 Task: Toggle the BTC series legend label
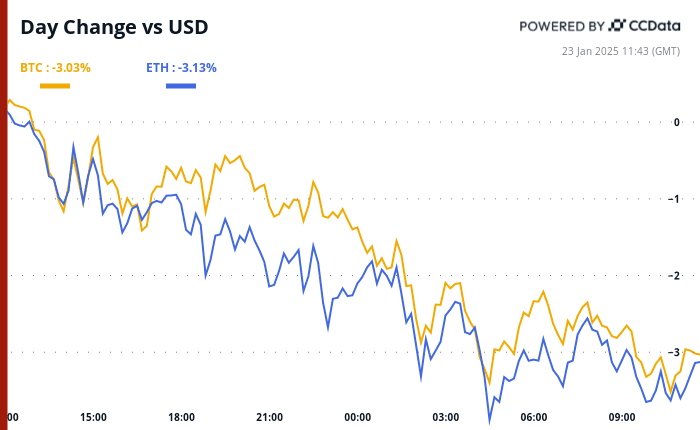pos(55,68)
